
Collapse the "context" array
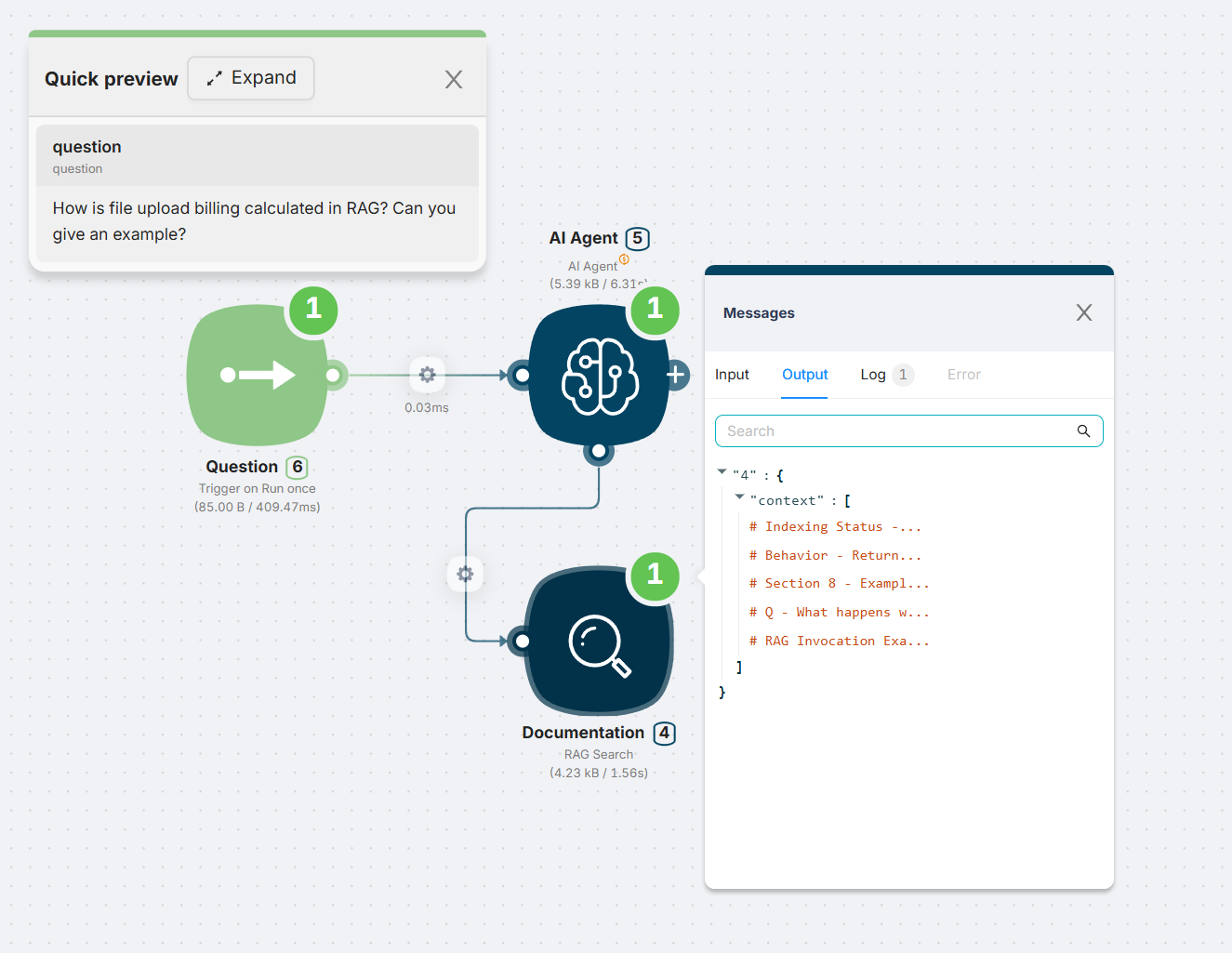740,497
